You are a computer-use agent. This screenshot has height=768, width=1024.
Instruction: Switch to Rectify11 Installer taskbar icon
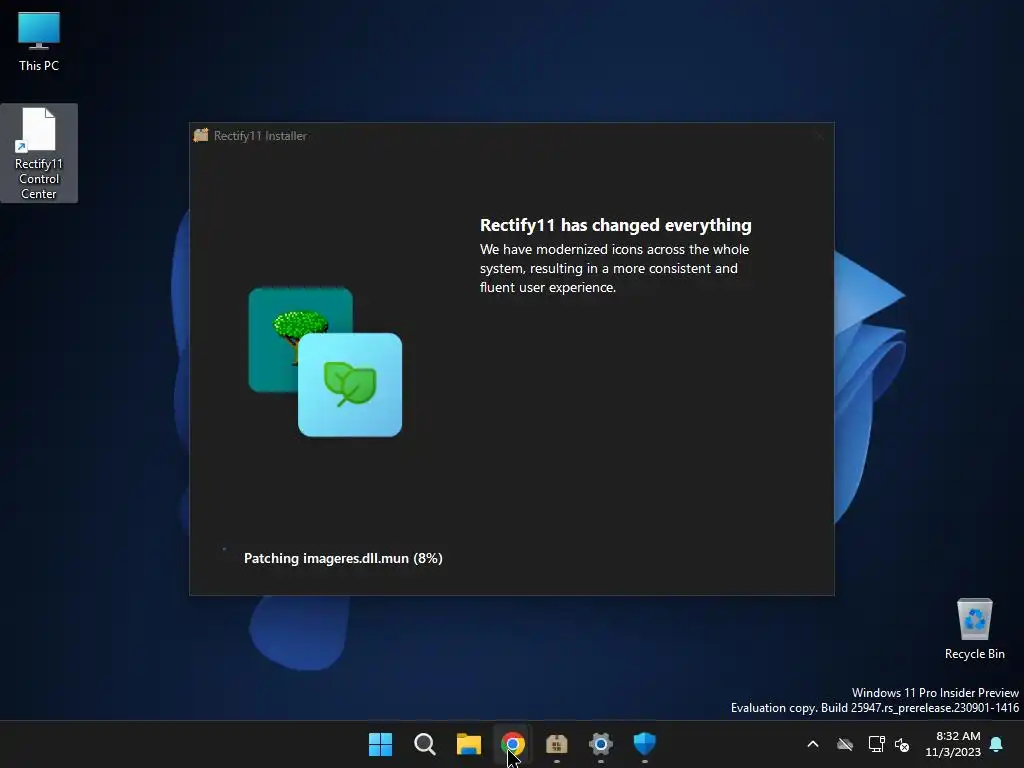click(556, 744)
